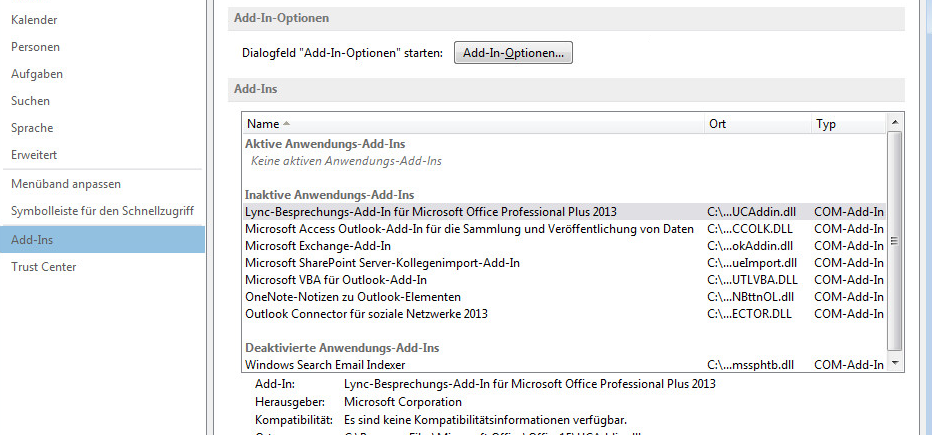
Task: Click the C:\...NBttnOL.dll location cell
Action: coord(750,297)
